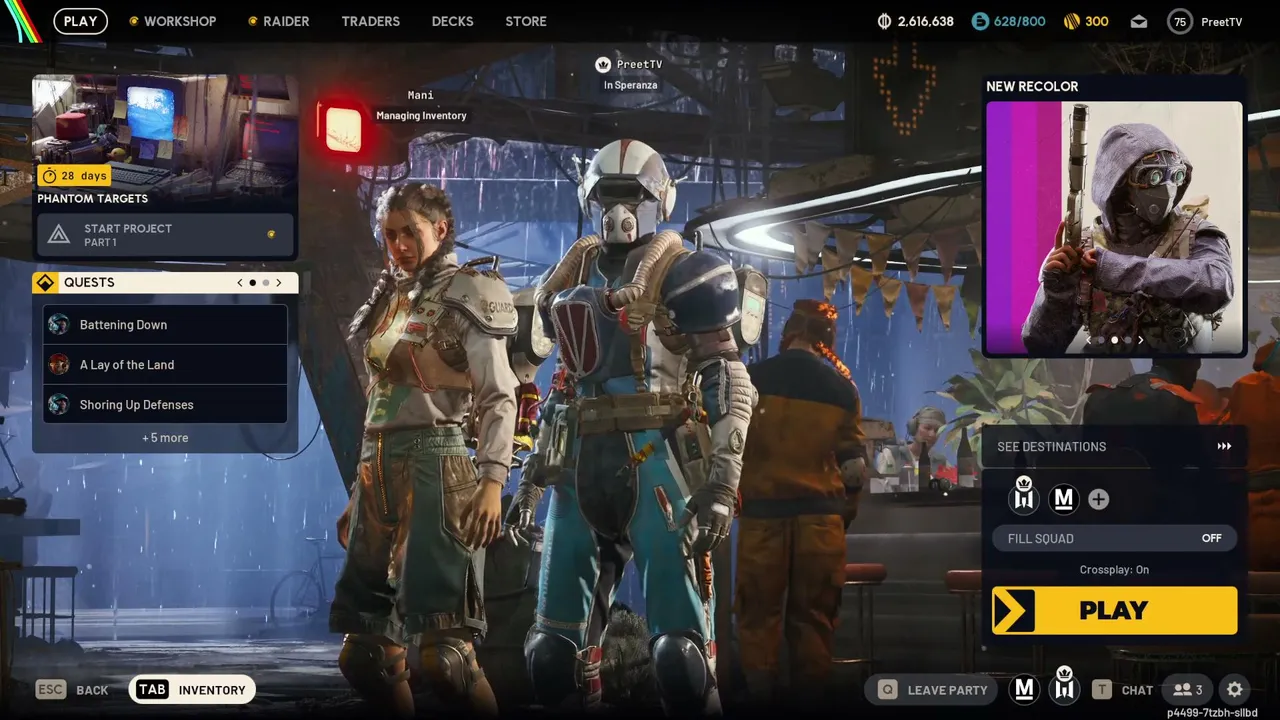Open the DECKS tab

(452, 21)
